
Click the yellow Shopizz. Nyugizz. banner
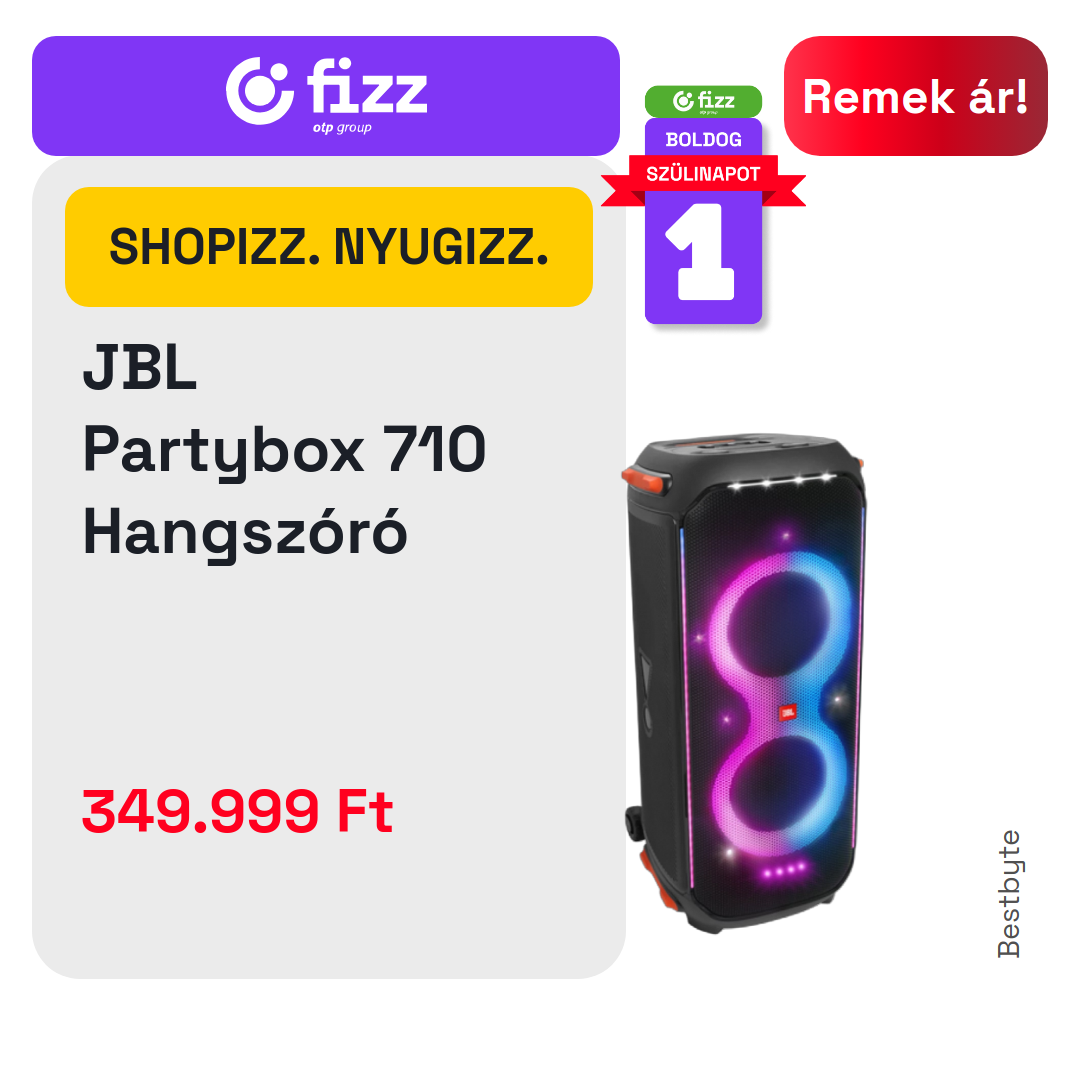(x=329, y=247)
